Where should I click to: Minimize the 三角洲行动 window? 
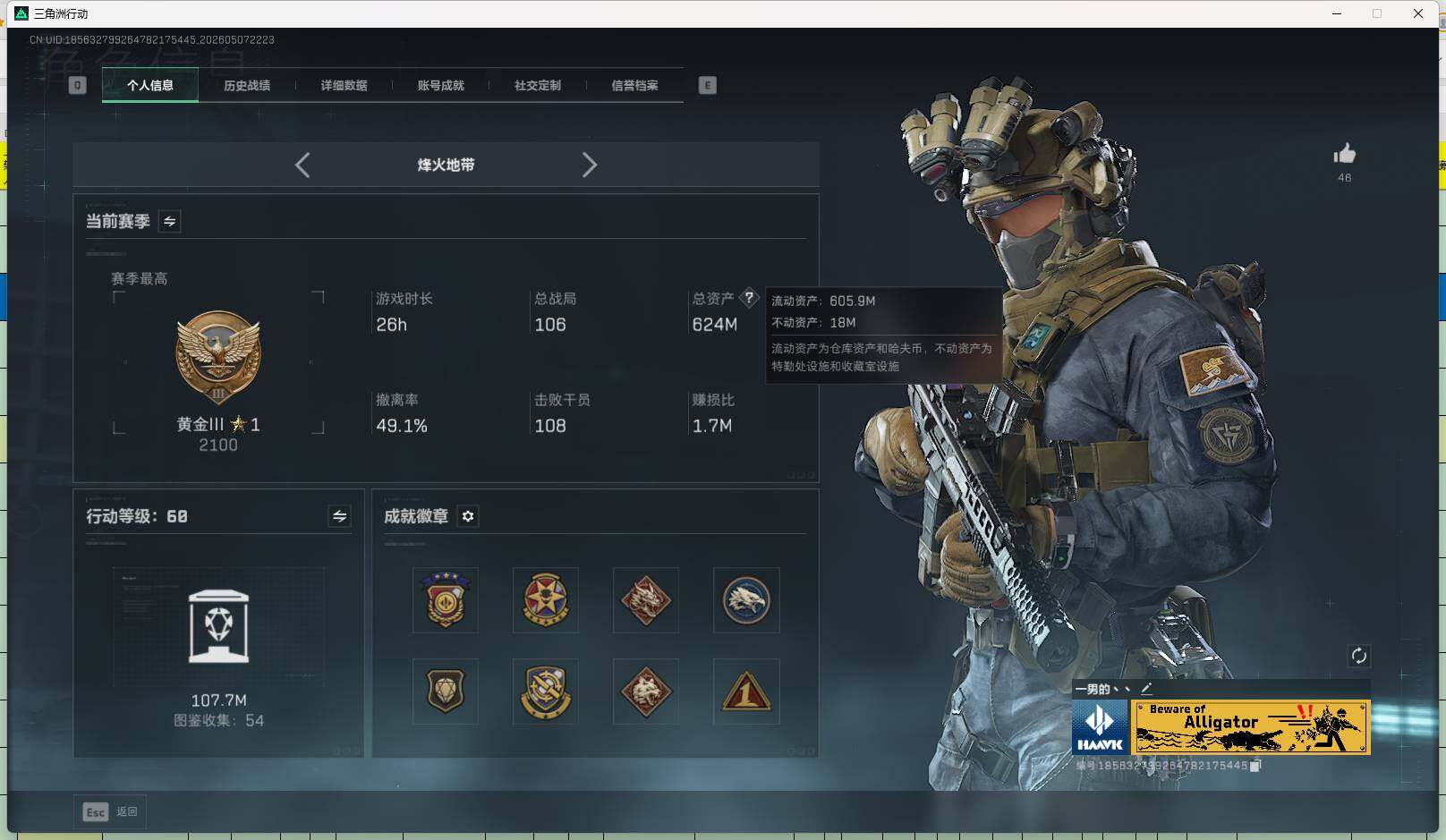1337,13
